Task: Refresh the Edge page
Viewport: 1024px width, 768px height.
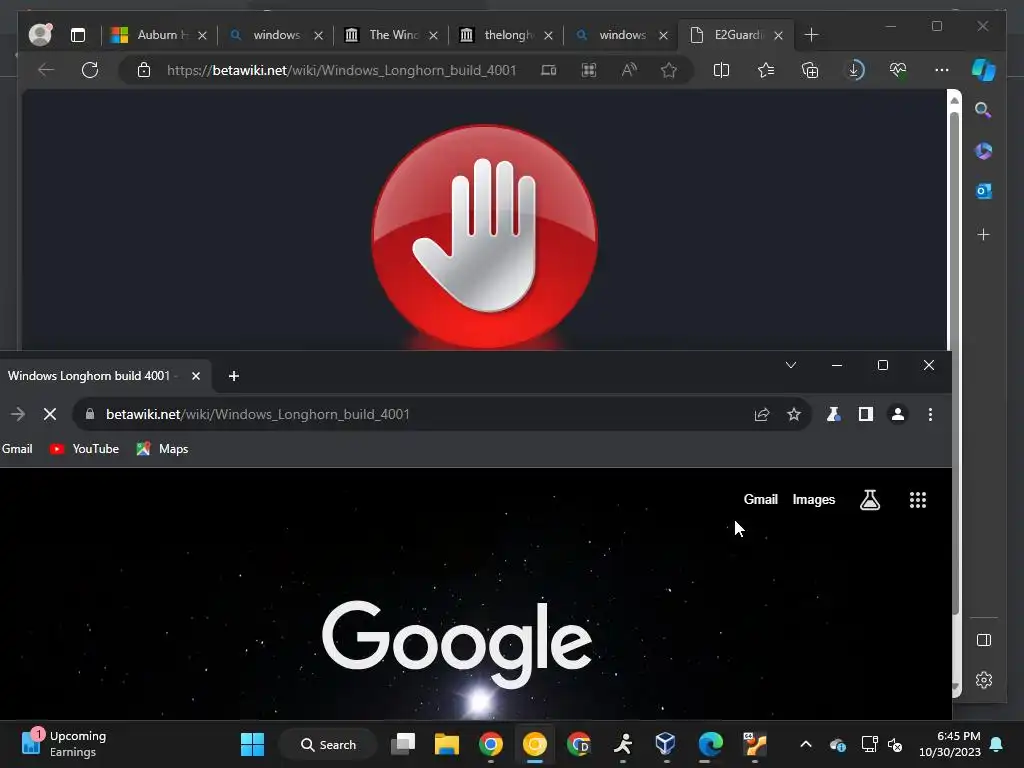Action: click(90, 70)
